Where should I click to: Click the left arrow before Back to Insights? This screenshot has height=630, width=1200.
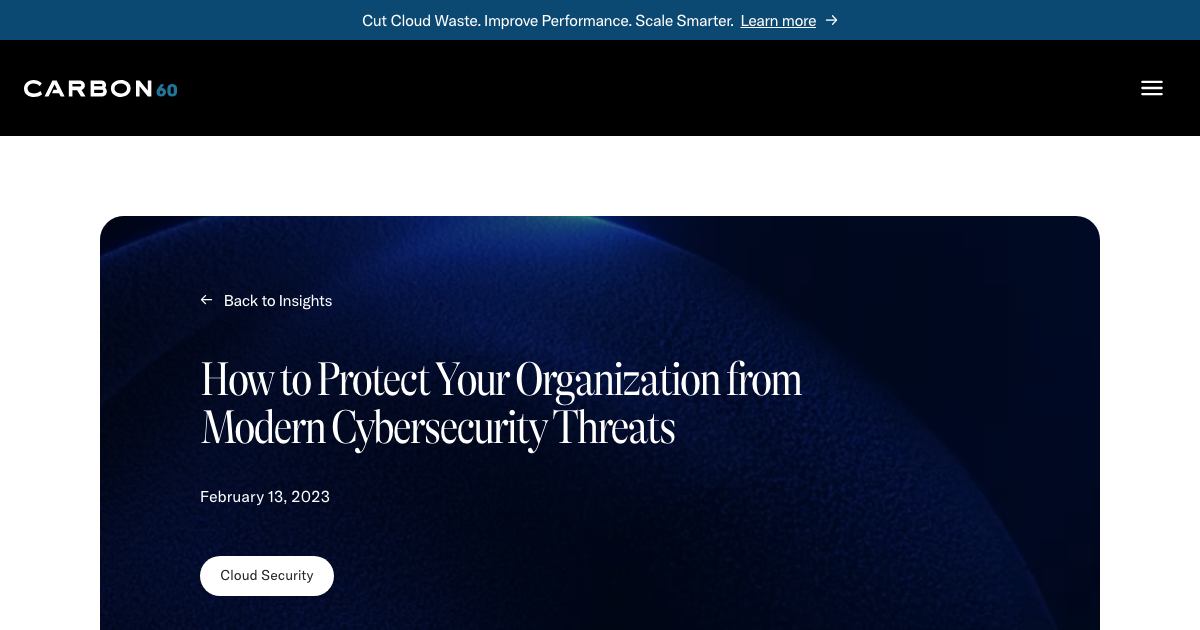[x=206, y=300]
